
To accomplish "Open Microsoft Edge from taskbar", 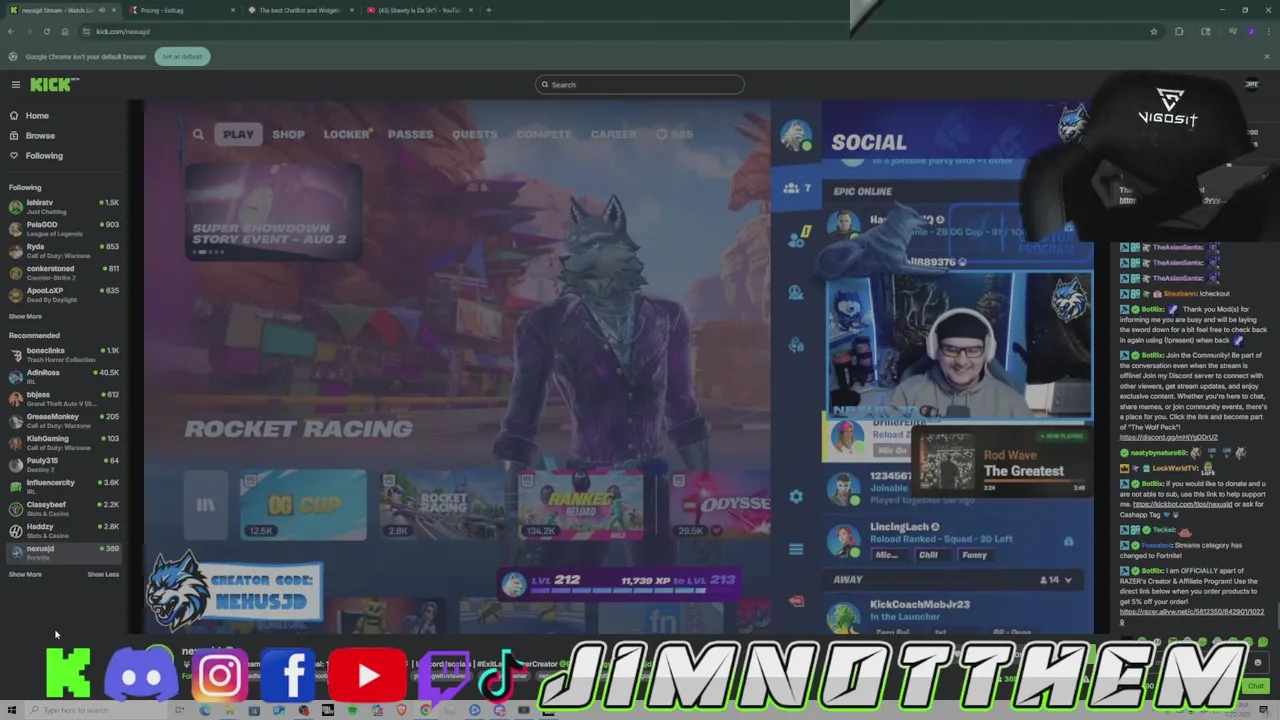I will pyautogui.click(x=205, y=710).
